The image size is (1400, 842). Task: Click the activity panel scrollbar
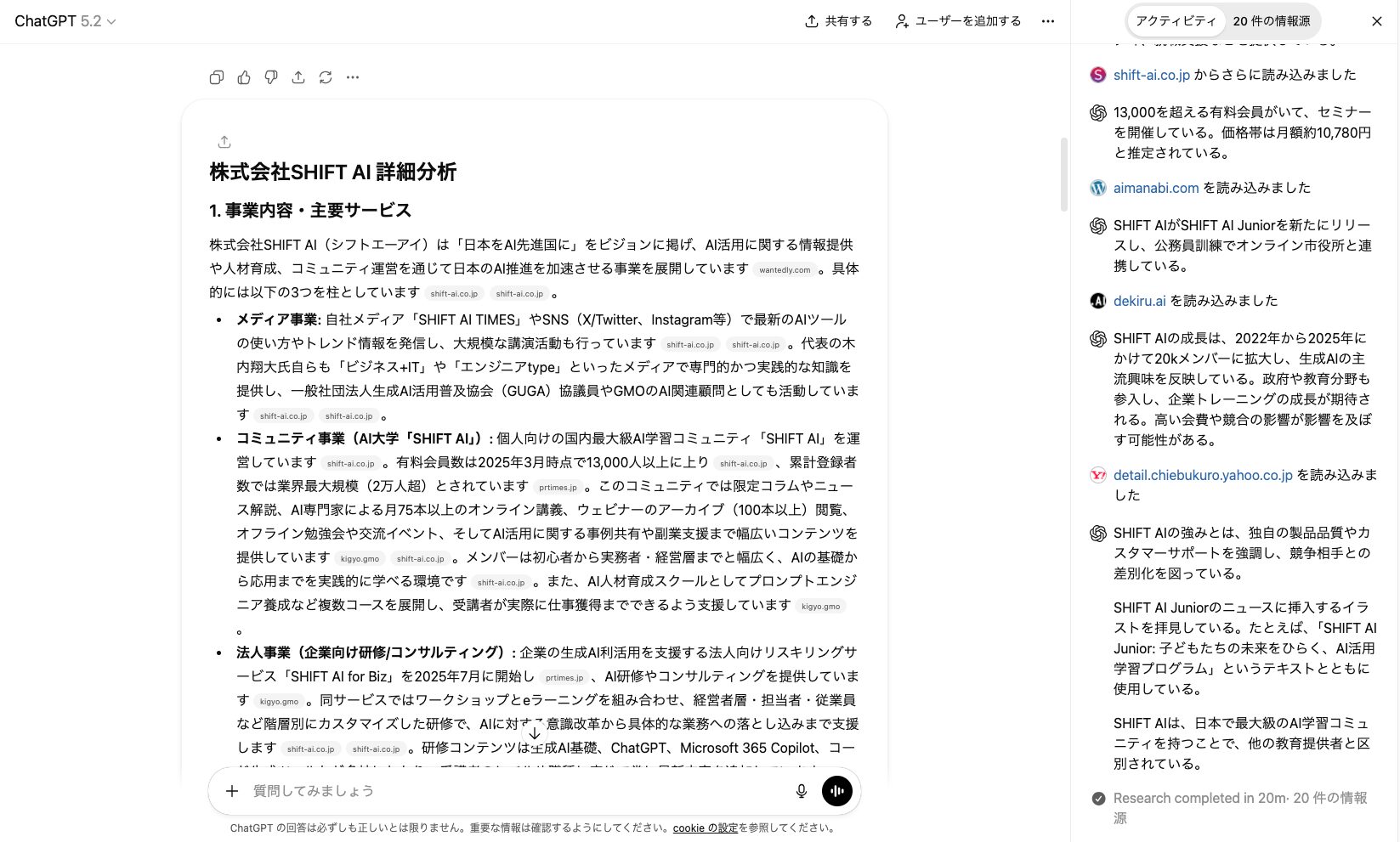pos(1064,166)
